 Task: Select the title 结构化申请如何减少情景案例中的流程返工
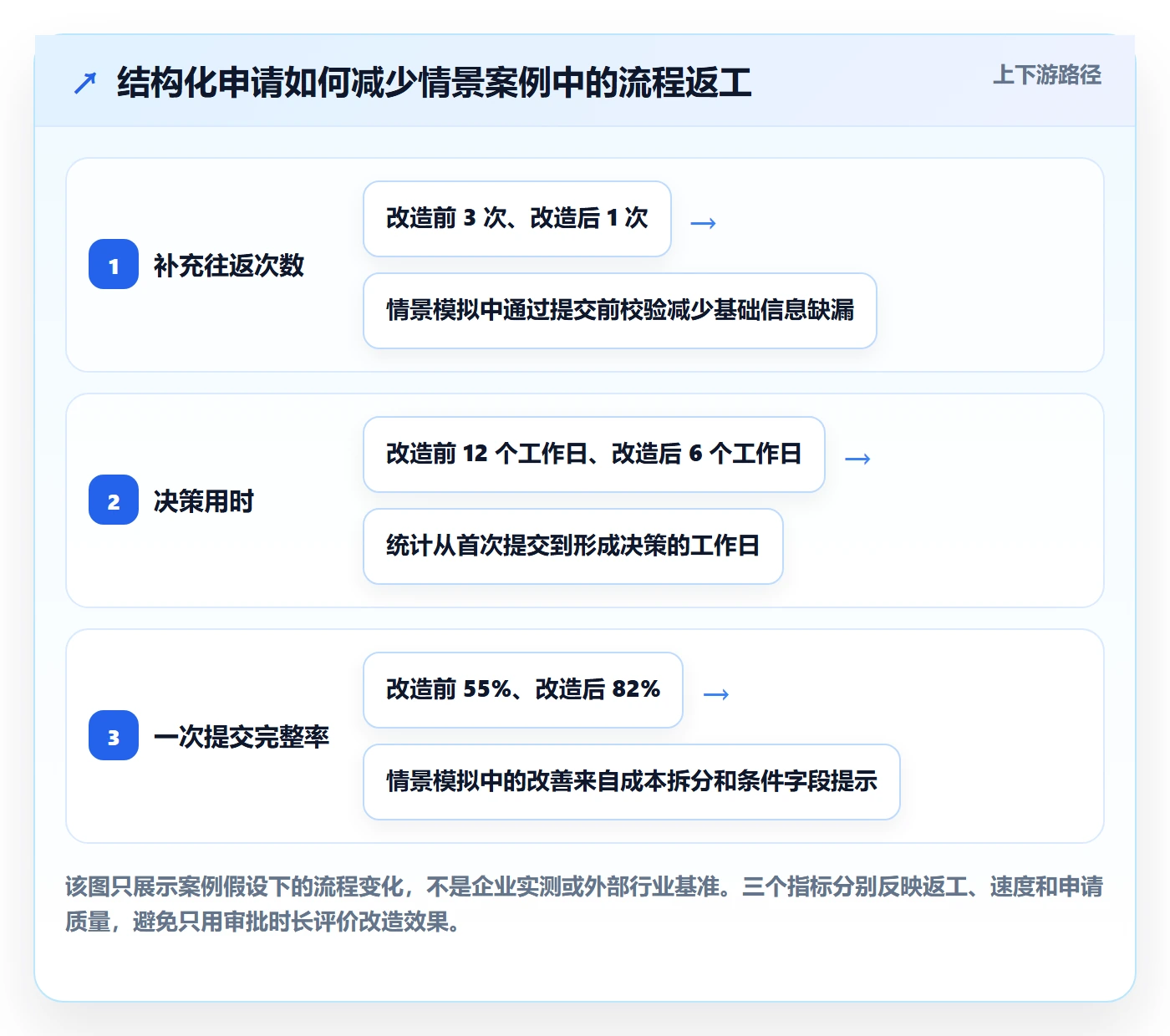pos(435,83)
